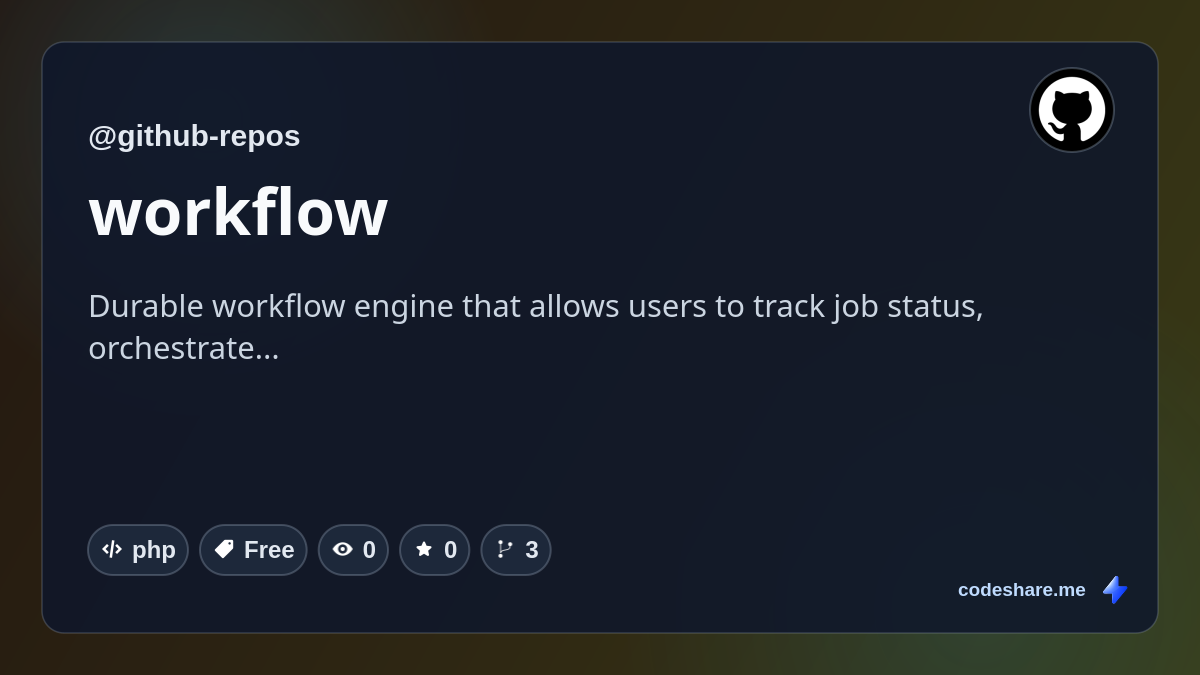Select the Free pricing label text
Image resolution: width=1200 pixels, height=675 pixels.
[269, 550]
